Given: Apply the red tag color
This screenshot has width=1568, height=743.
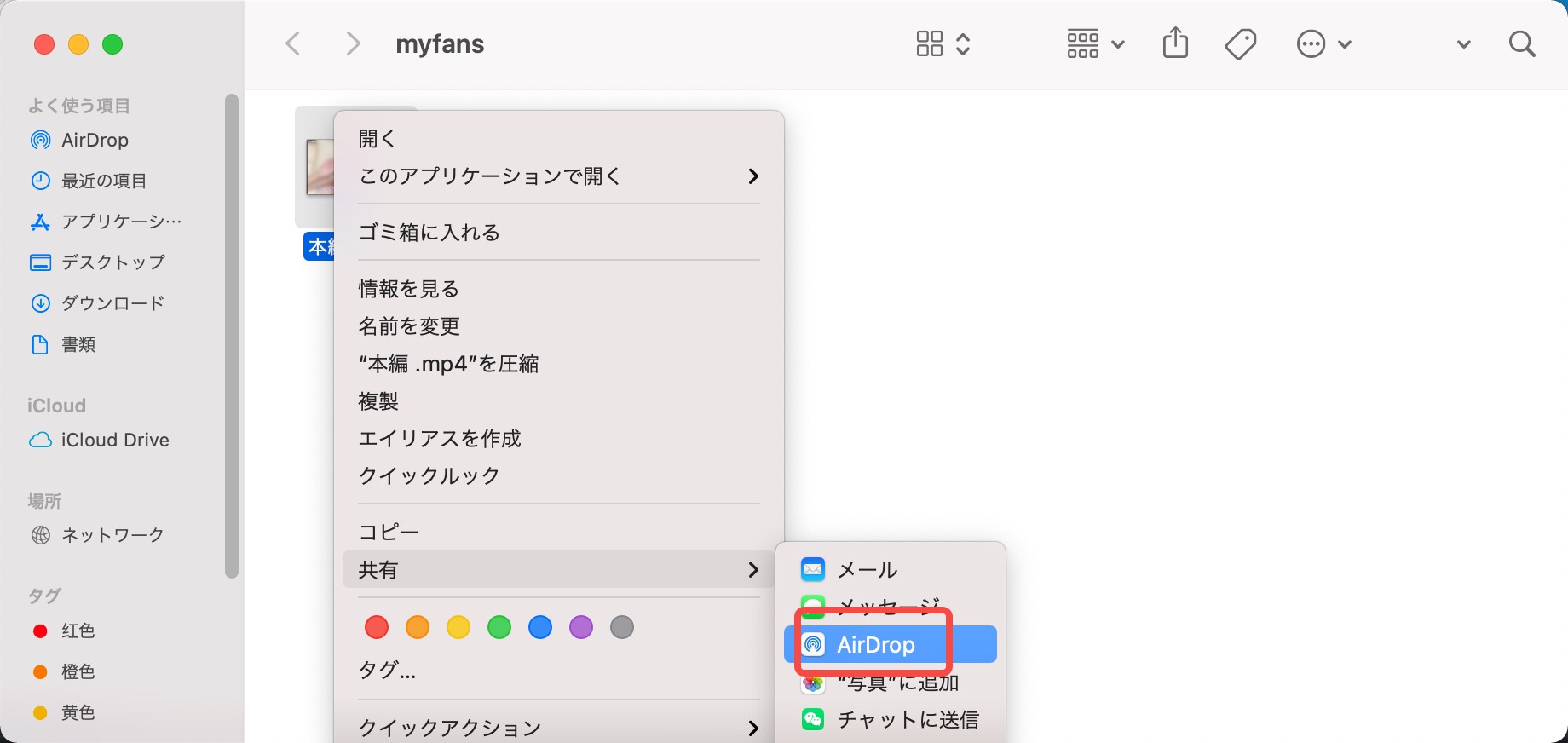Looking at the screenshot, I should [x=377, y=628].
